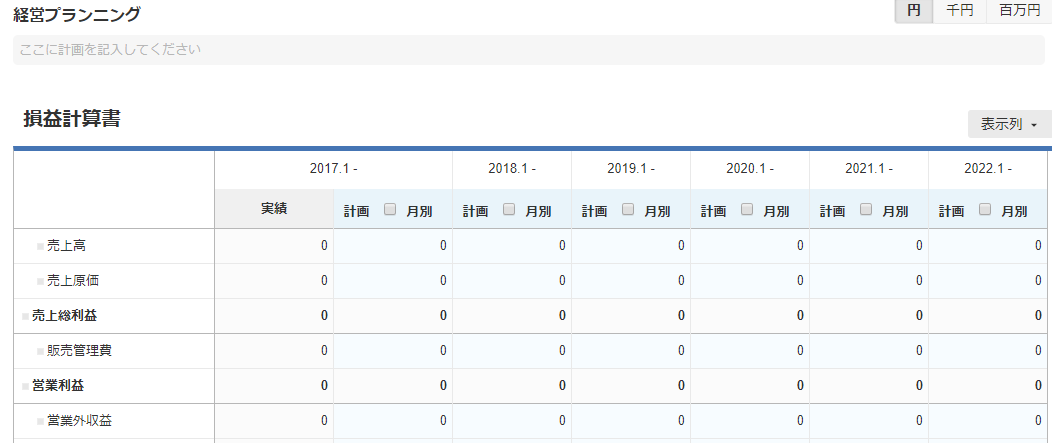Click the 損益計算書 section heading
Viewport: 1052px width, 443px height.
pos(72,119)
